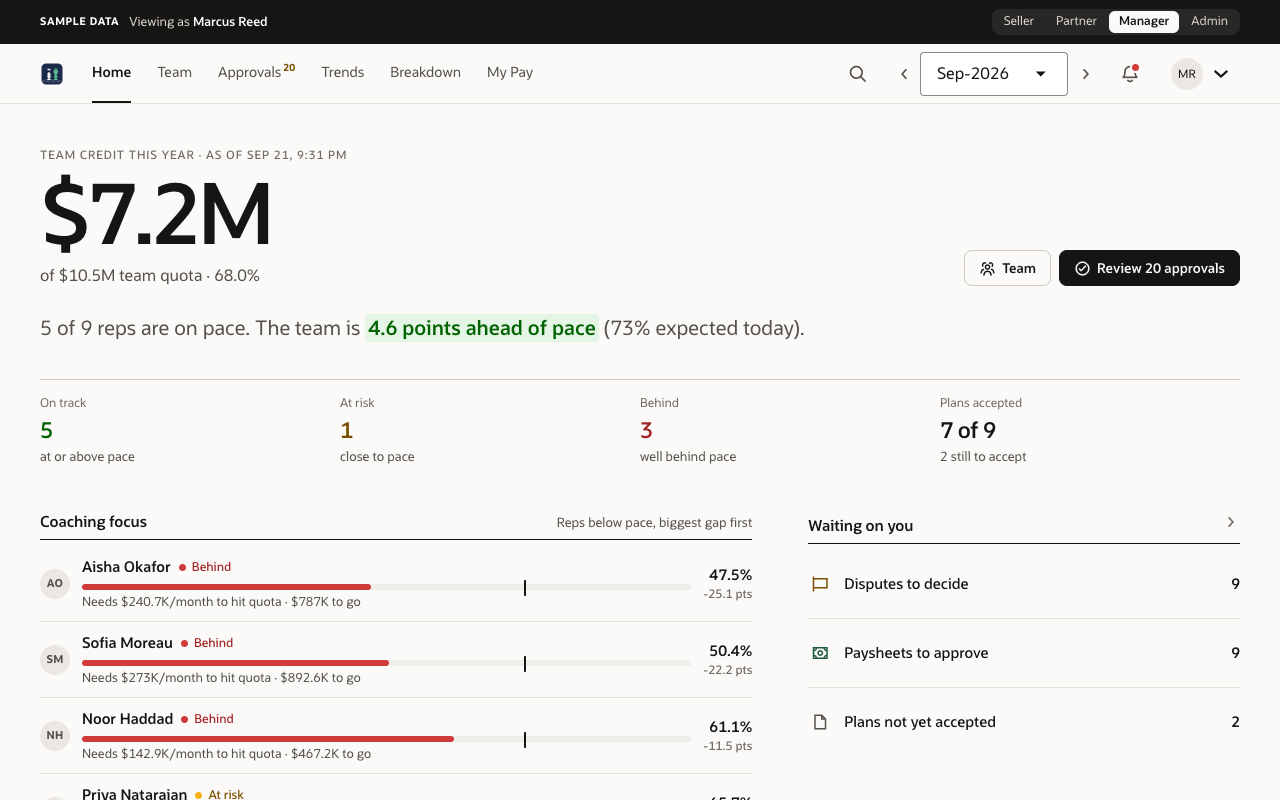Open the Breakdown tab
1280x800 pixels.
tap(425, 72)
